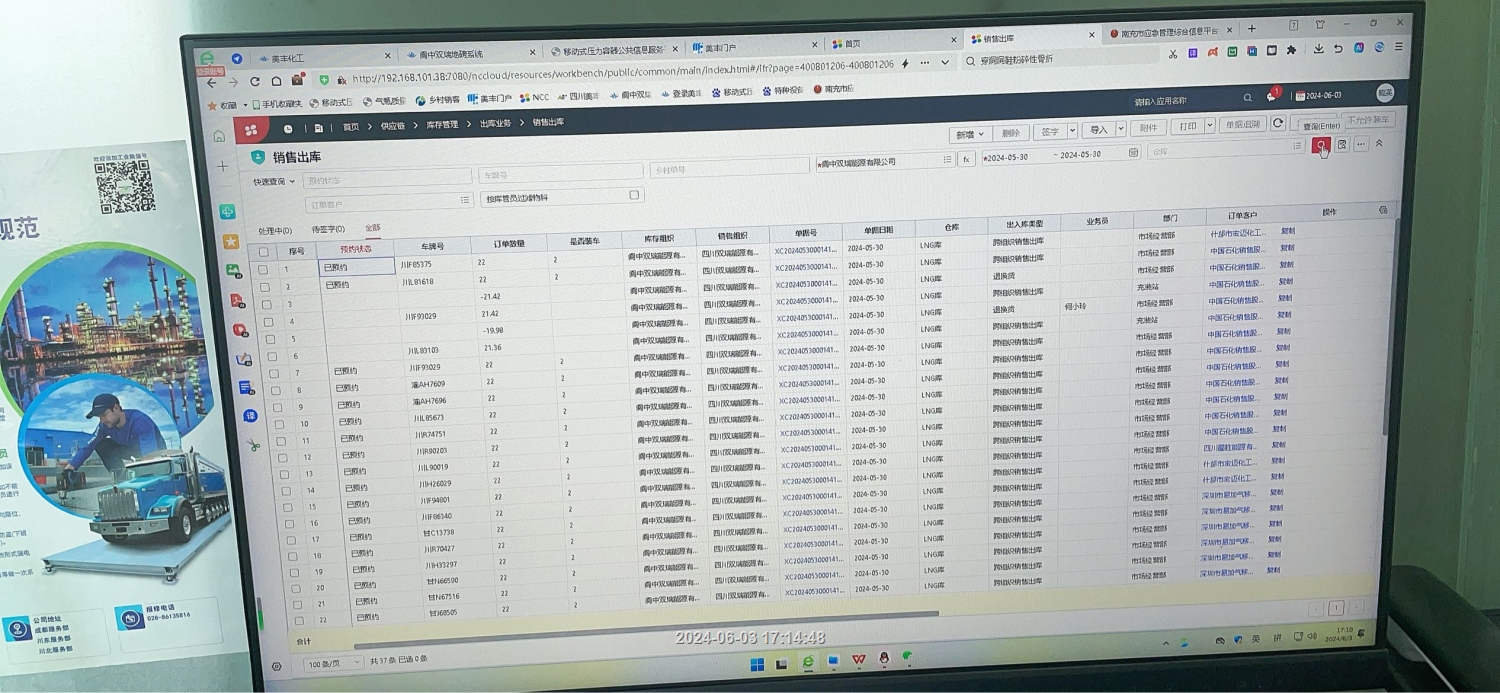Check the checkbox for row 10
Image resolution: width=1500 pixels, height=693 pixels.
278,424
